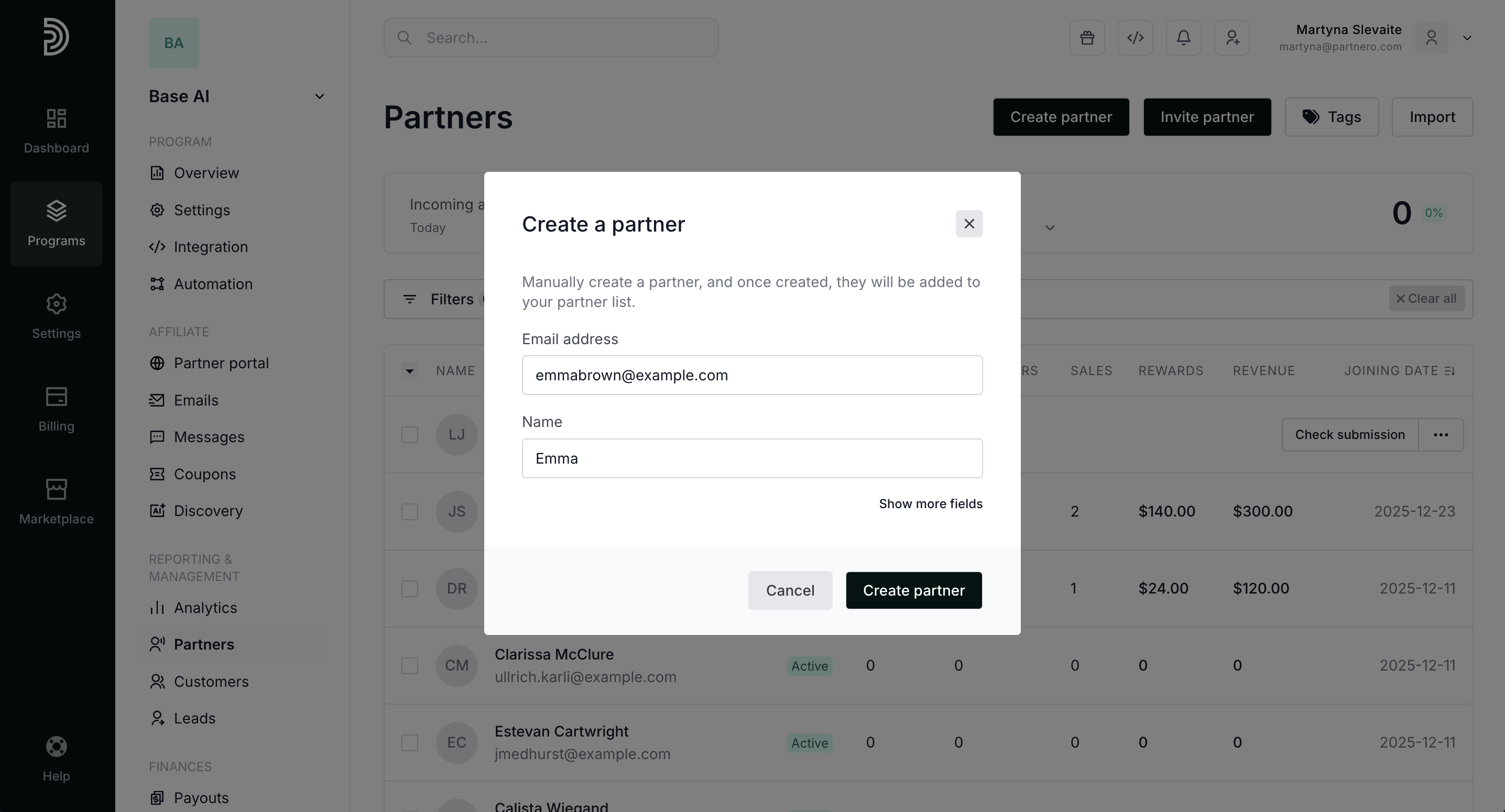This screenshot has height=812, width=1505.
Task: Open the select-all dropdown beside NAME column
Action: pos(410,371)
